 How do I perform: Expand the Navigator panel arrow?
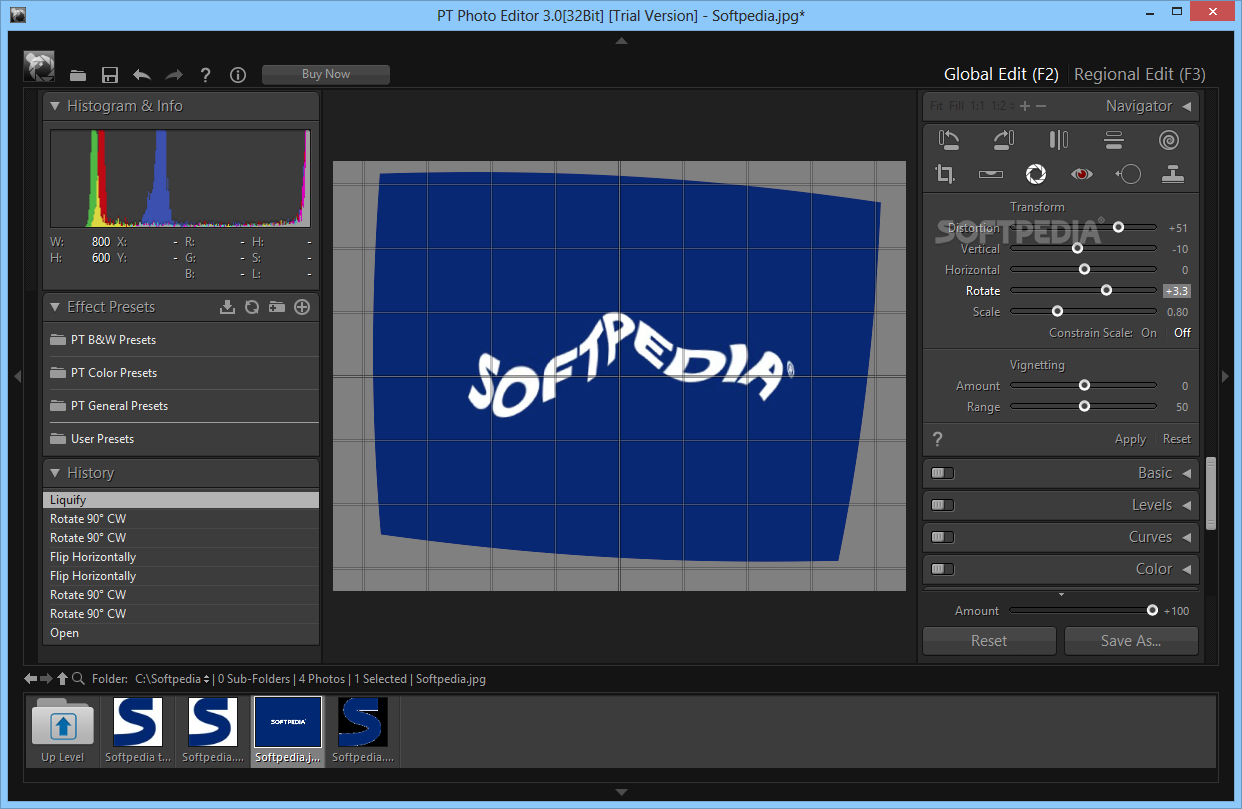1186,106
